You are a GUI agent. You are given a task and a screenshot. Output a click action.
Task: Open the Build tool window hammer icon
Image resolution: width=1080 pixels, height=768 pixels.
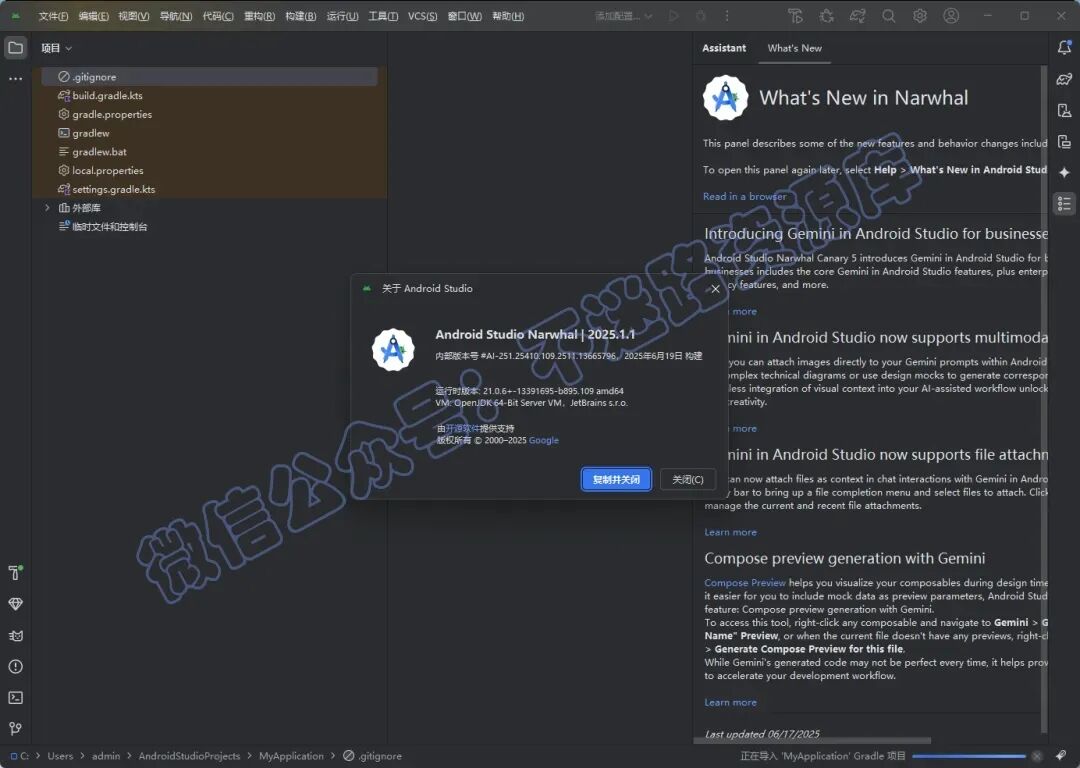(x=15, y=572)
